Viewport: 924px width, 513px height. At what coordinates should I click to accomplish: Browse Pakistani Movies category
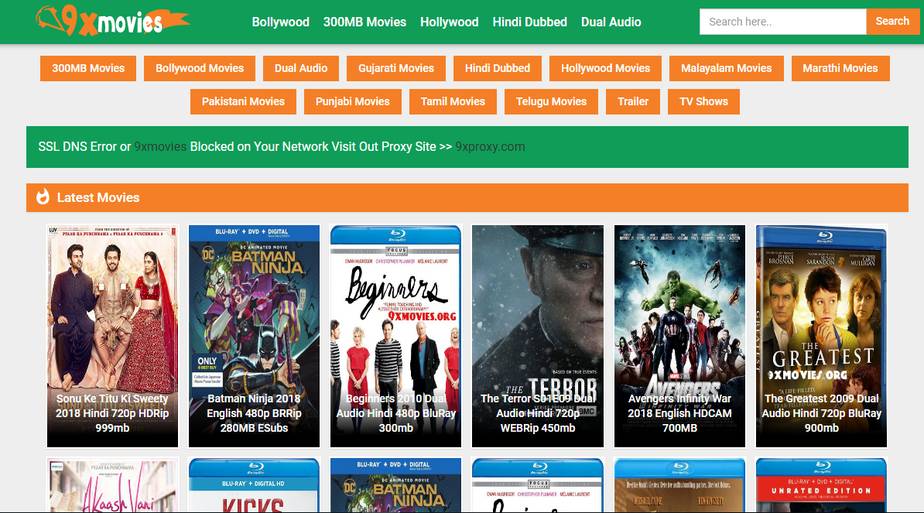point(243,101)
